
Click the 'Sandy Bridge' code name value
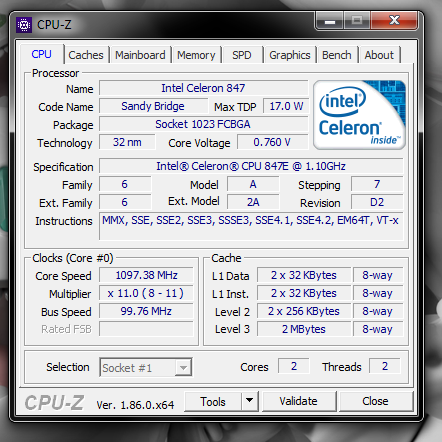[153, 106]
